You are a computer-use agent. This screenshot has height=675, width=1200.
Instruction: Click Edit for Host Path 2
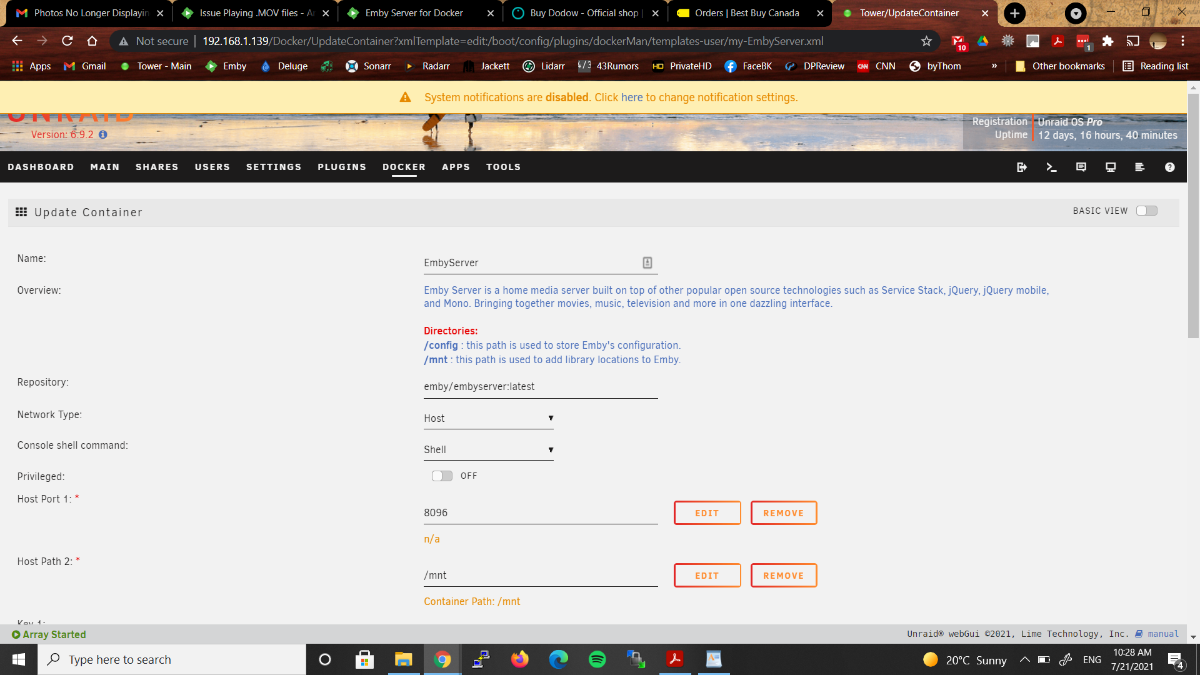707,575
